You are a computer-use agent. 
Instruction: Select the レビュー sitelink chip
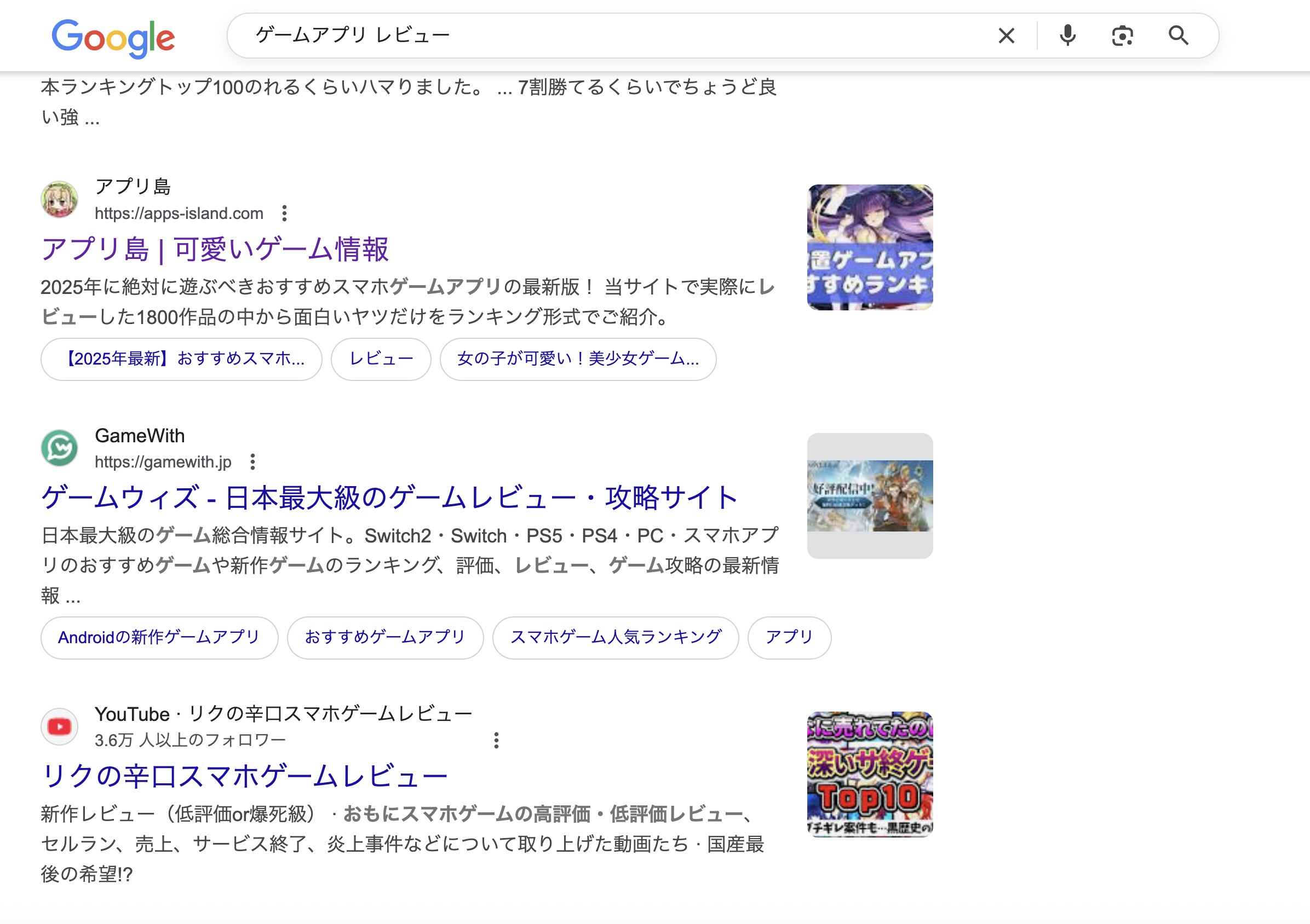pyautogui.click(x=381, y=359)
